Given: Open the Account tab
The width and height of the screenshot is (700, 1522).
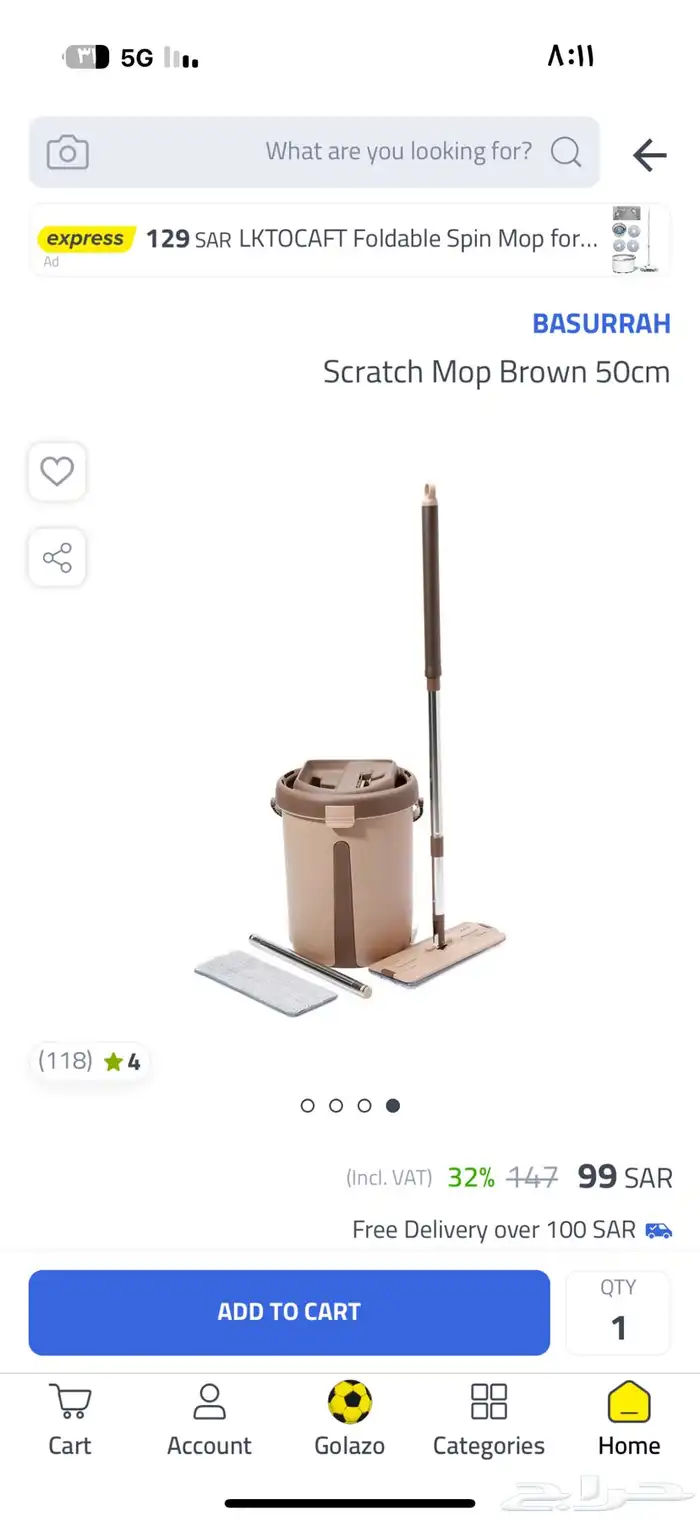Looking at the screenshot, I should [209, 1419].
